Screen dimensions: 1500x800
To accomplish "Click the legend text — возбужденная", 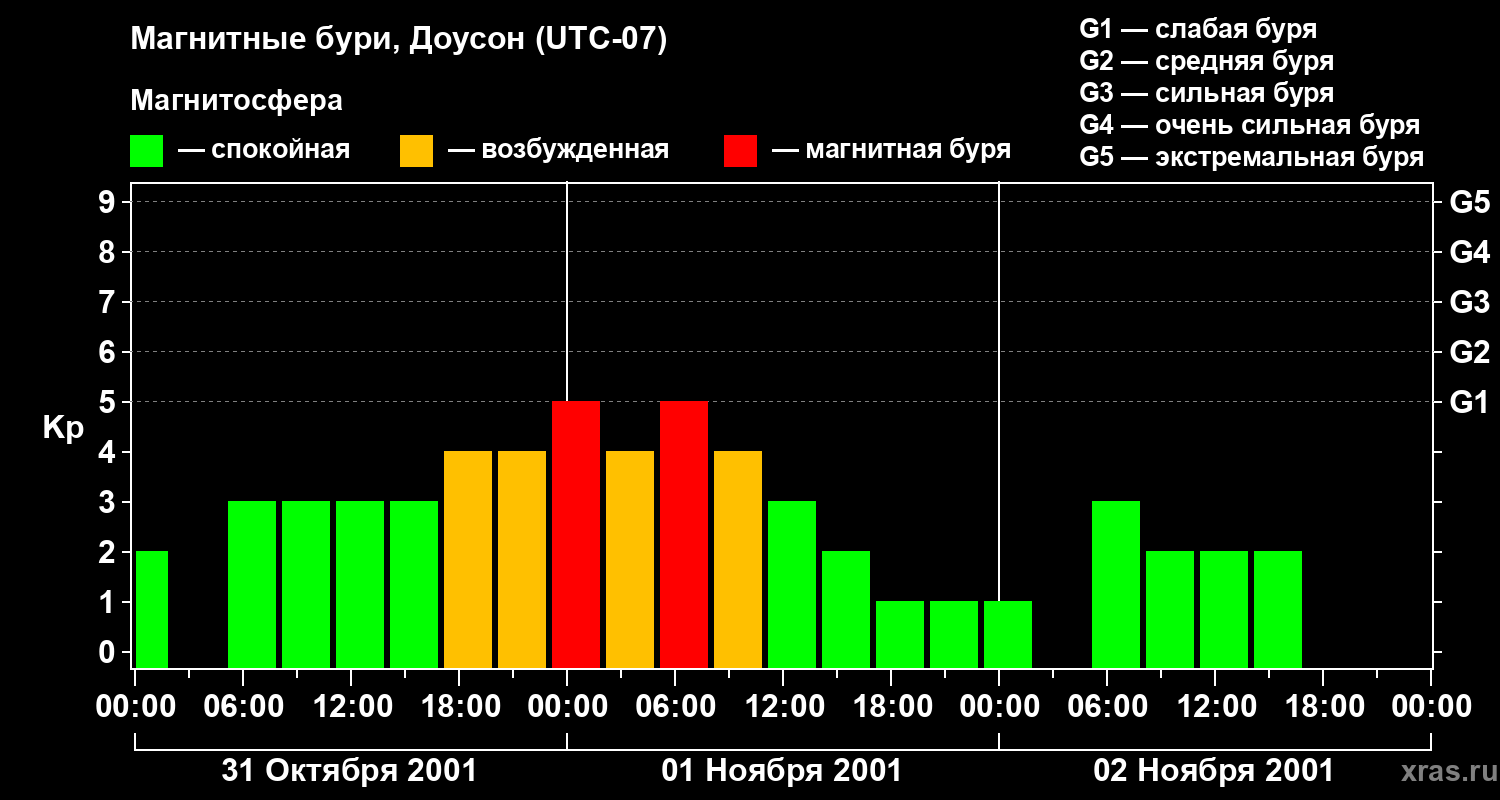I will (558, 151).
